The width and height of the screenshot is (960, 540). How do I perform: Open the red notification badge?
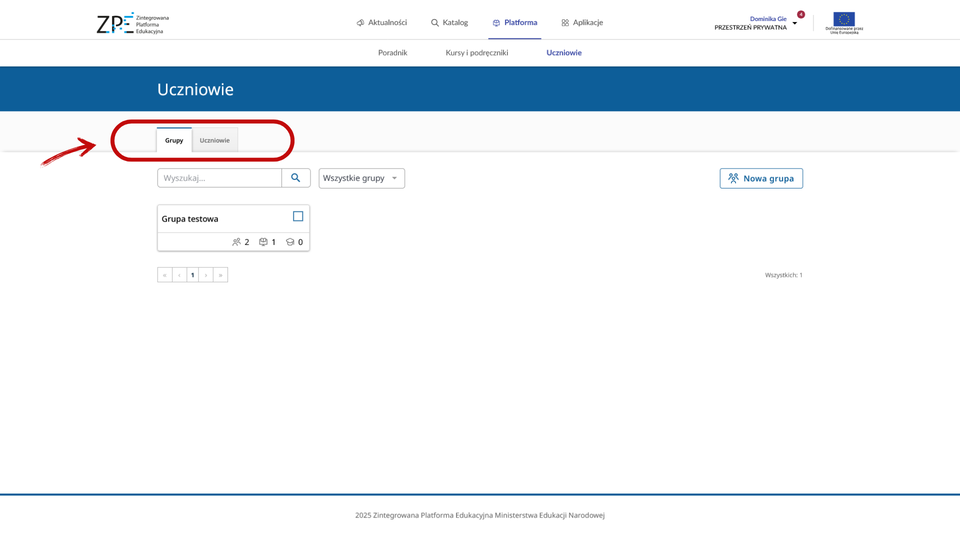tap(800, 14)
